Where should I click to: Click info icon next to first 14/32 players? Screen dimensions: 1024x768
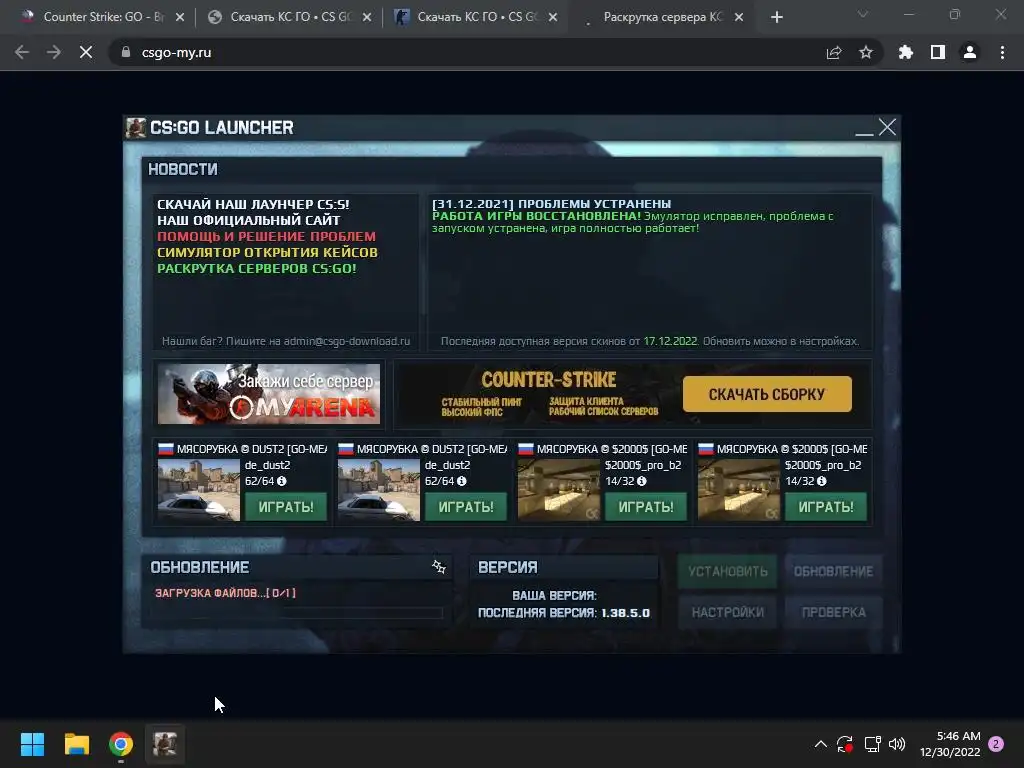click(642, 481)
